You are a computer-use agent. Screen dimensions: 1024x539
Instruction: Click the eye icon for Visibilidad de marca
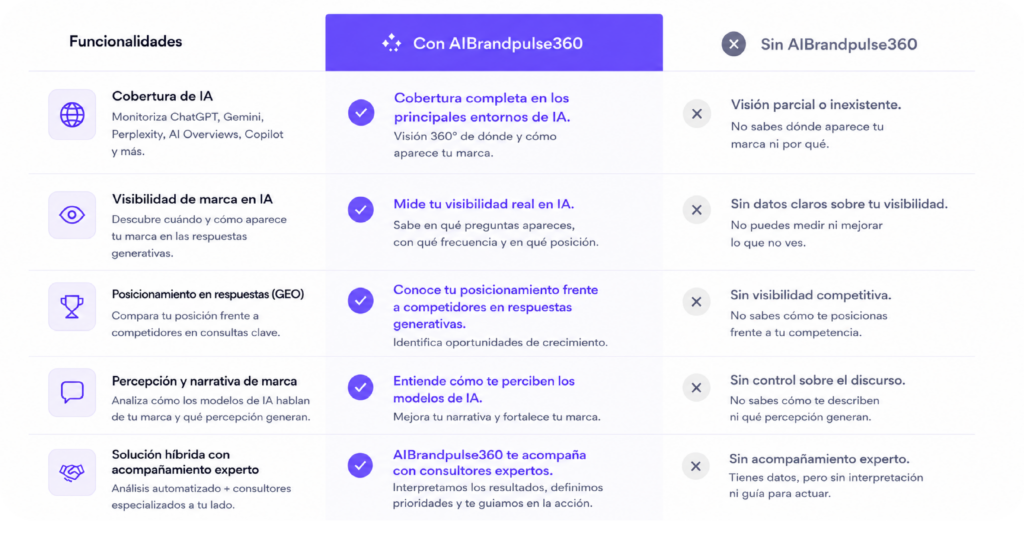[x=72, y=215]
